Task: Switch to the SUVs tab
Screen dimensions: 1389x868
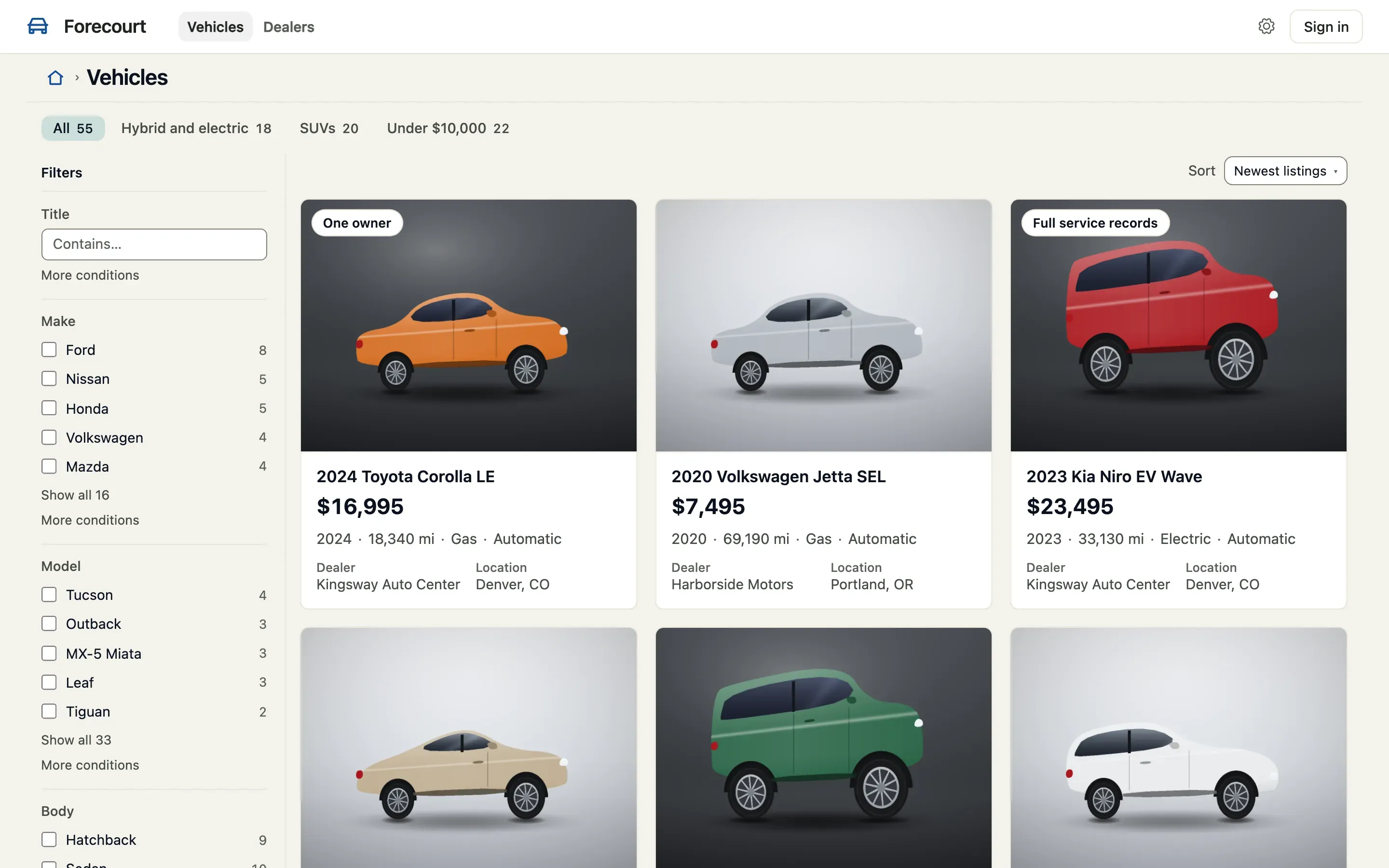Action: coord(329,128)
